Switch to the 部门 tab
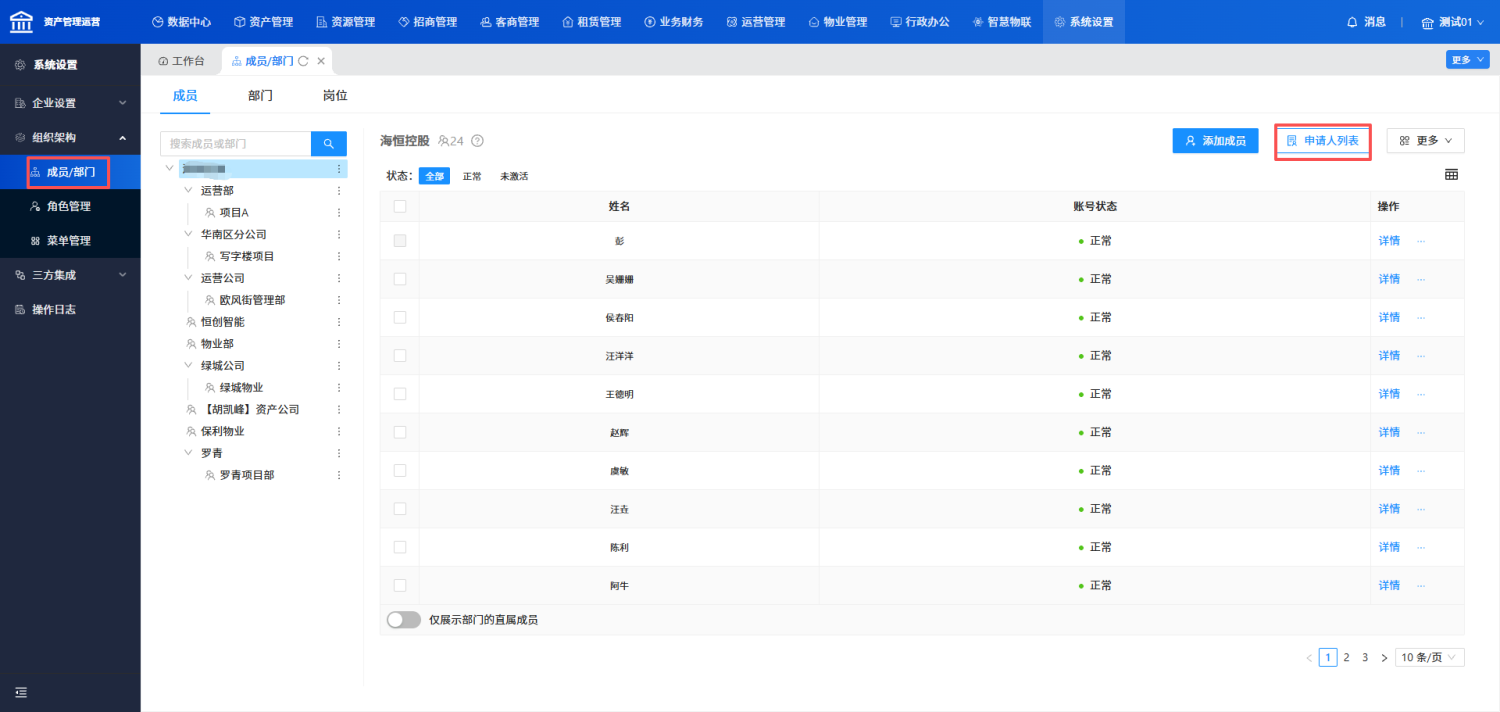1500x712 pixels. coord(260,96)
